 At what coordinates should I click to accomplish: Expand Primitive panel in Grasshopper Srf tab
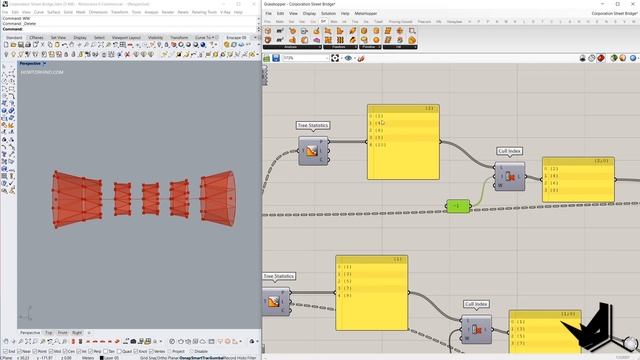click(x=370, y=47)
